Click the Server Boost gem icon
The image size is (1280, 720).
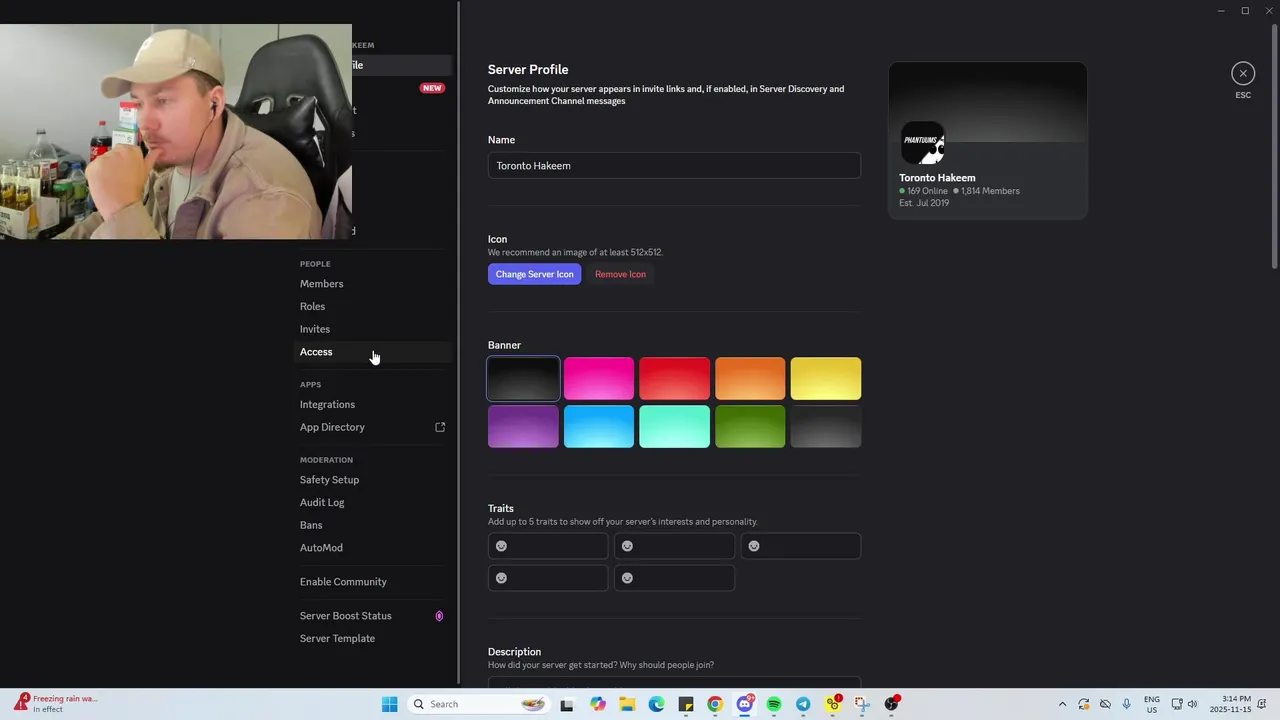point(439,616)
